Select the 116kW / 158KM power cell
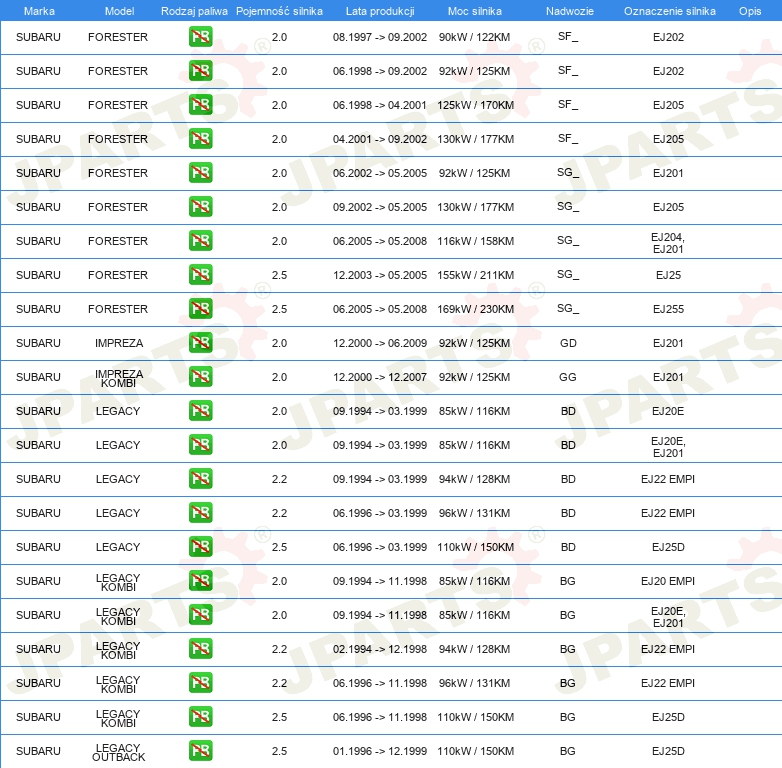The image size is (782, 768). [475, 241]
